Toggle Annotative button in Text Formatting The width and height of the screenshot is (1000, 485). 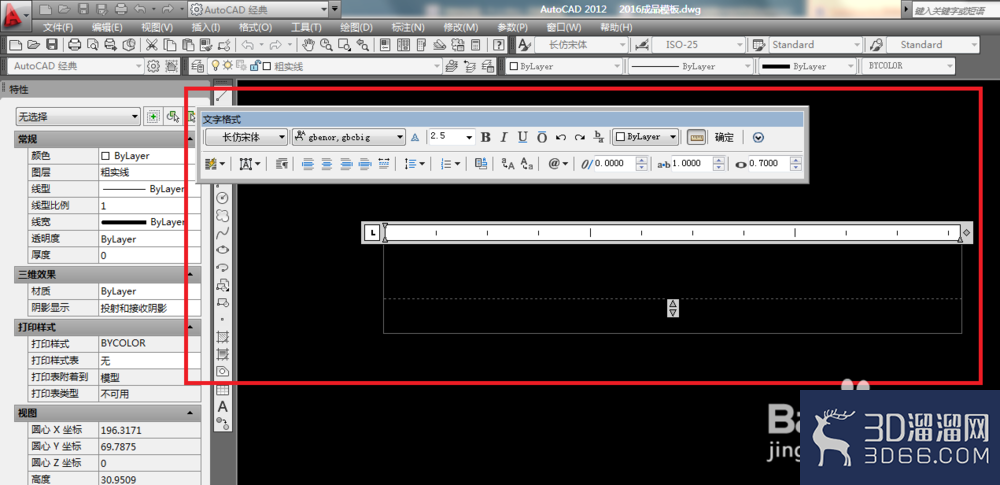(415, 137)
